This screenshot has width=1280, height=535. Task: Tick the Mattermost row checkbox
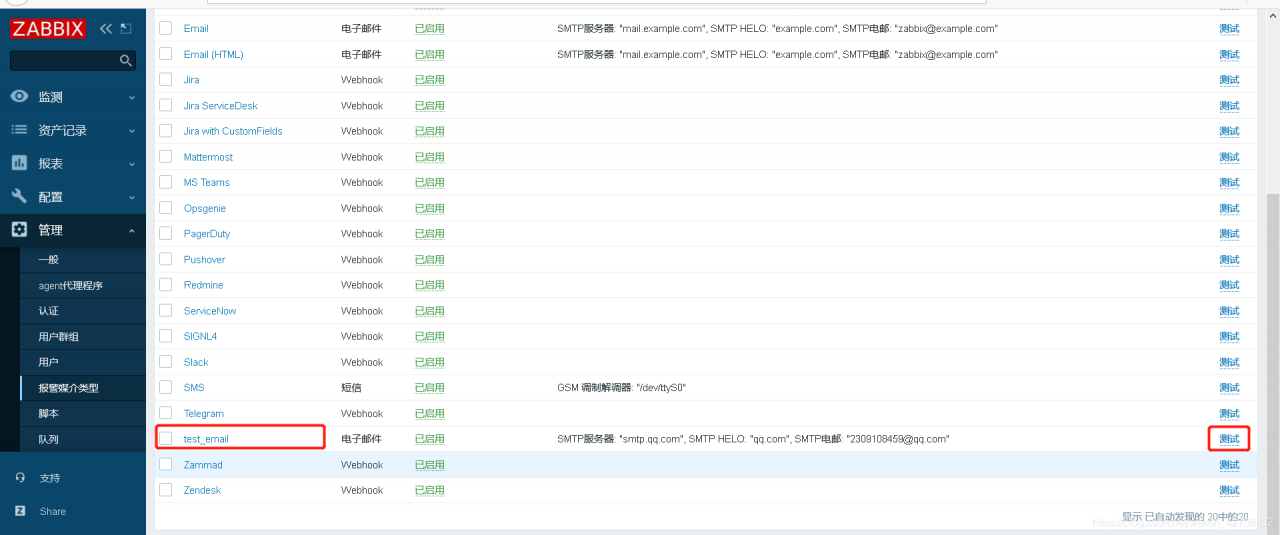point(166,157)
